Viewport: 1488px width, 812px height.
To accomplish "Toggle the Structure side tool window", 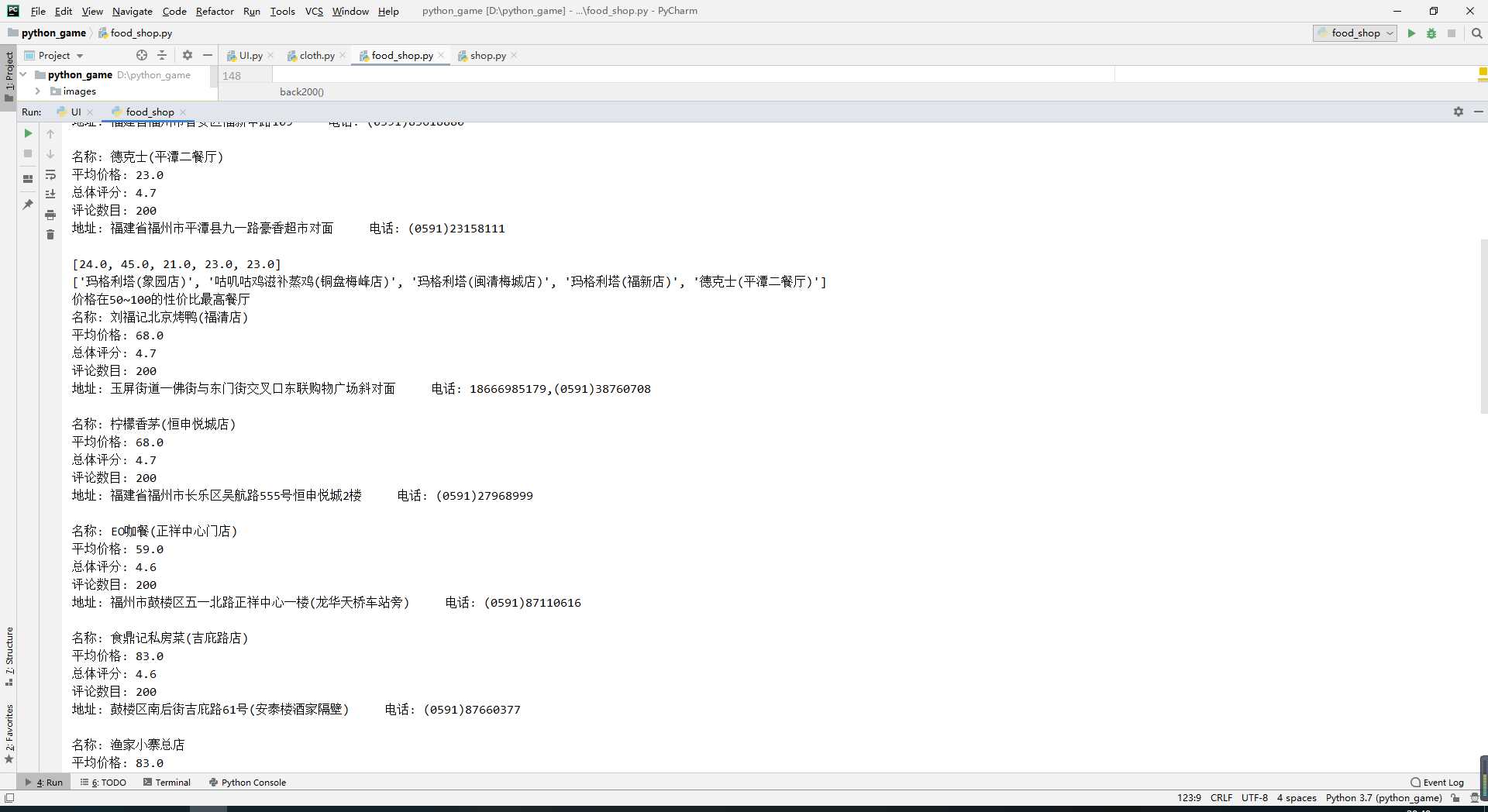I will [9, 657].
